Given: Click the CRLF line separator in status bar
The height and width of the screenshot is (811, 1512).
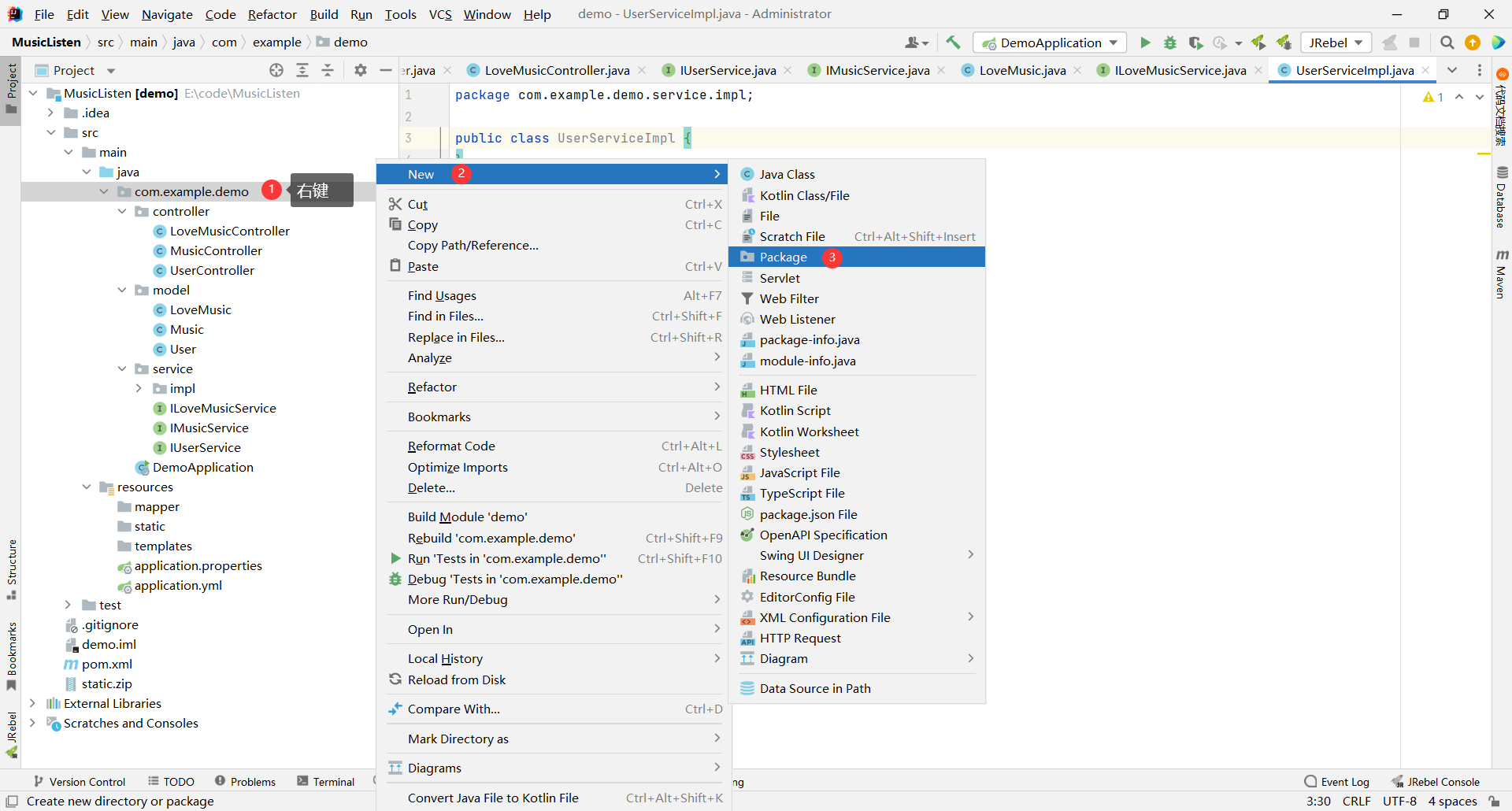Looking at the screenshot, I should pyautogui.click(x=1356, y=801).
